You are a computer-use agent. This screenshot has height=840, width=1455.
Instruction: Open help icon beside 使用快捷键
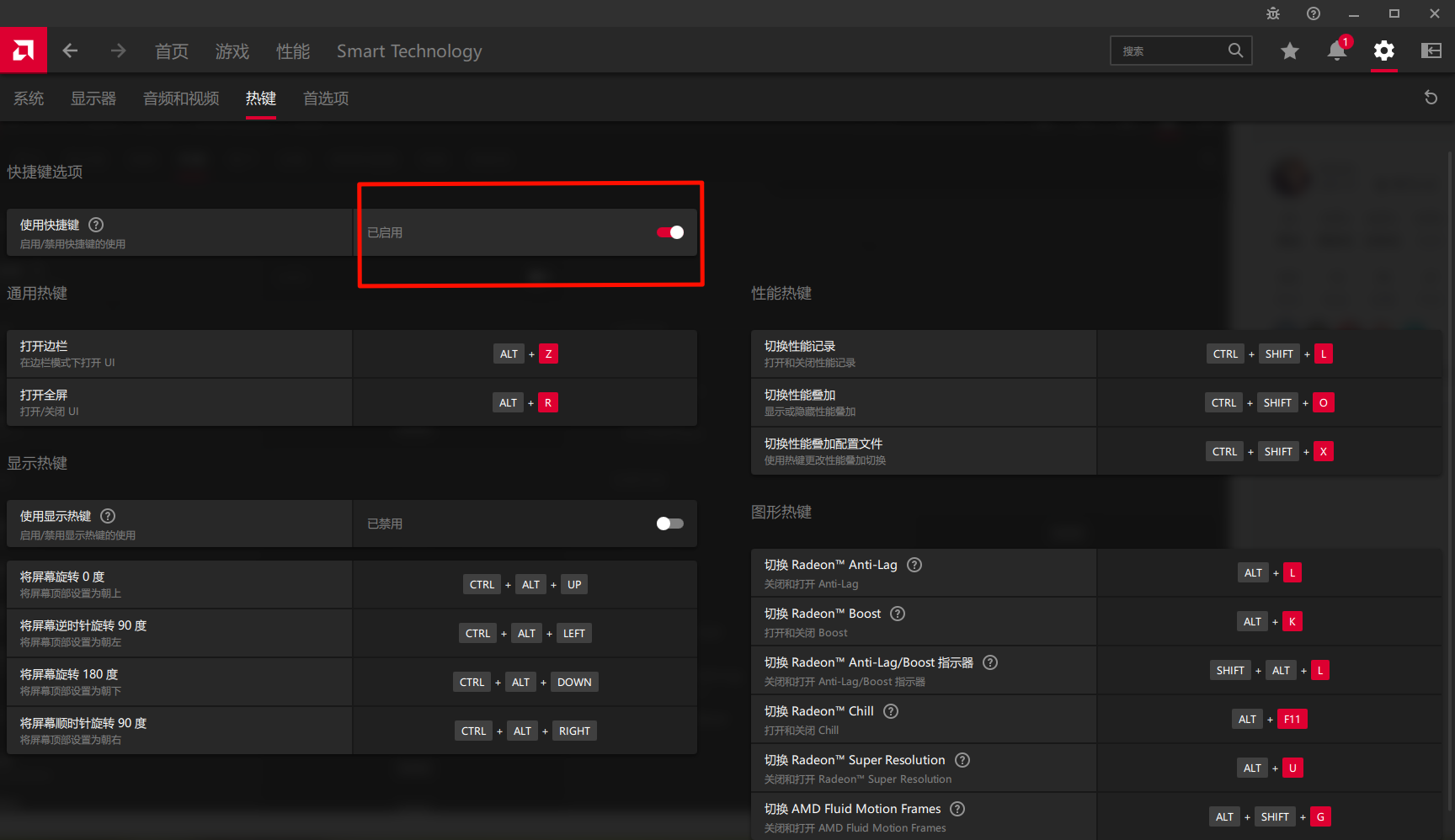coord(96,225)
